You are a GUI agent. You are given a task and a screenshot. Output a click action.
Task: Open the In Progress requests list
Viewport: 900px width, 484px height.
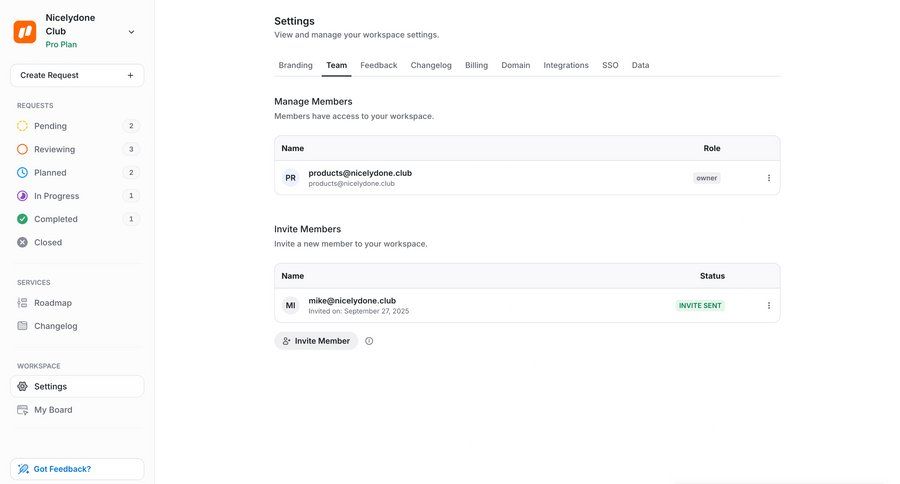tap(56, 196)
